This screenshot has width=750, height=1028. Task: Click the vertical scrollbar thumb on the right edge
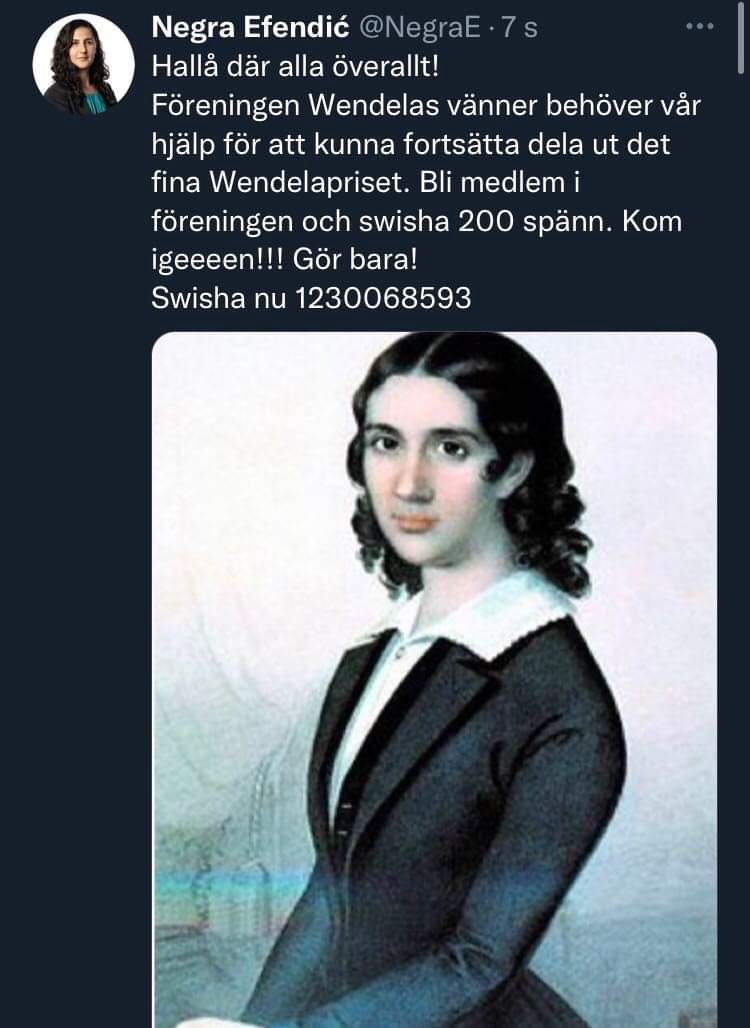[x=741, y=39]
